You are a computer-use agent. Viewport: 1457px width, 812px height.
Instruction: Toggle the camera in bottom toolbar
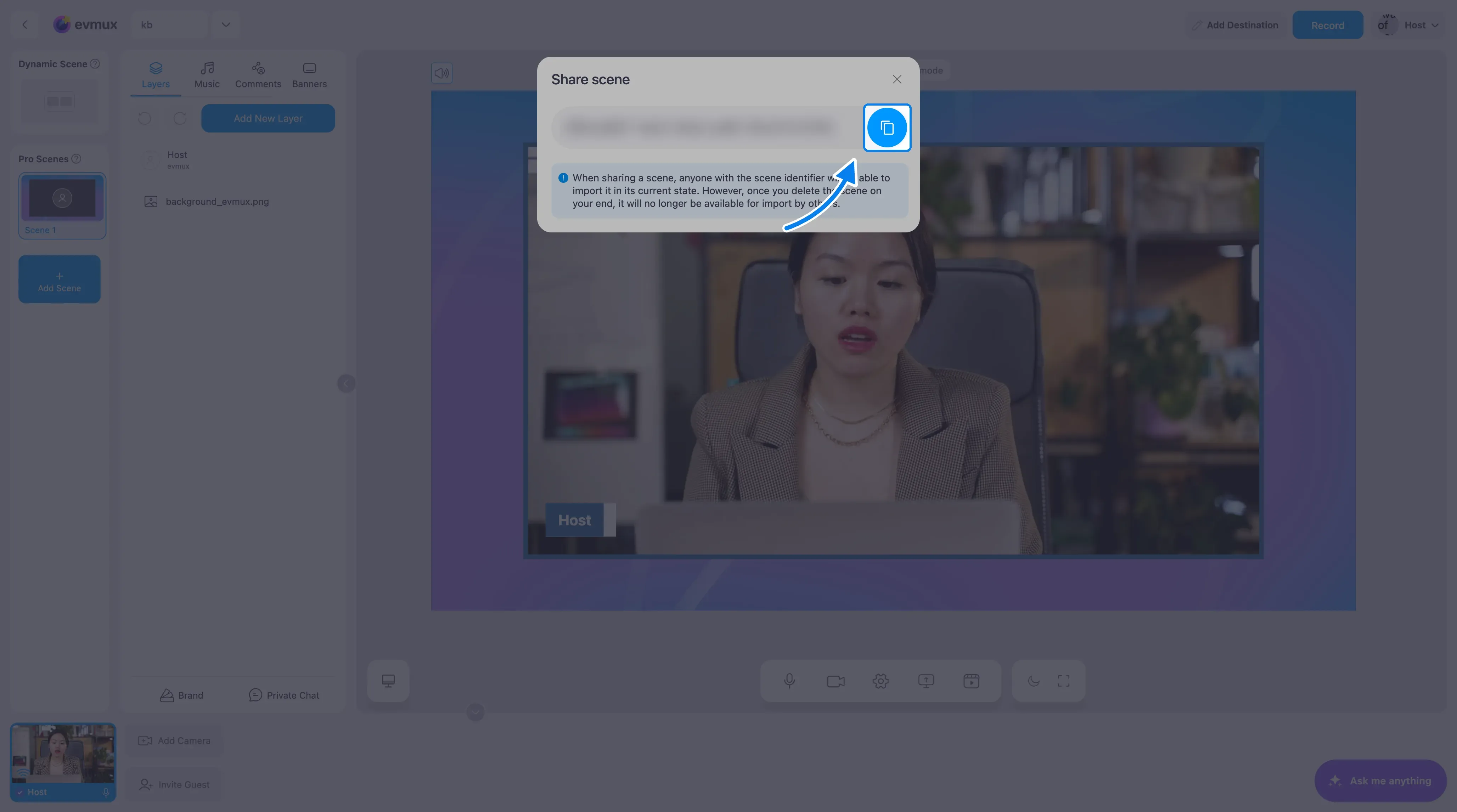(836, 681)
